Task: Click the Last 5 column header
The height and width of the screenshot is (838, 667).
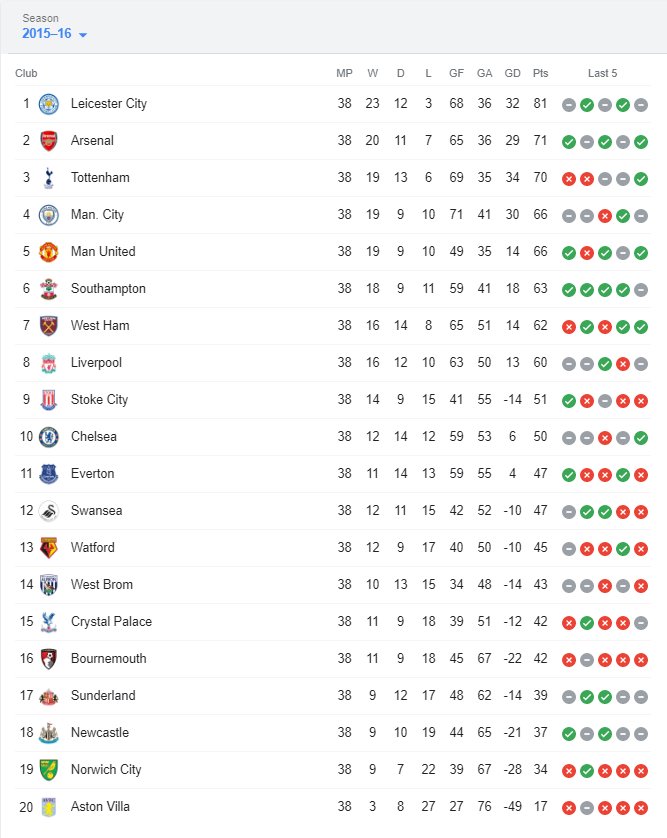Action: point(603,73)
